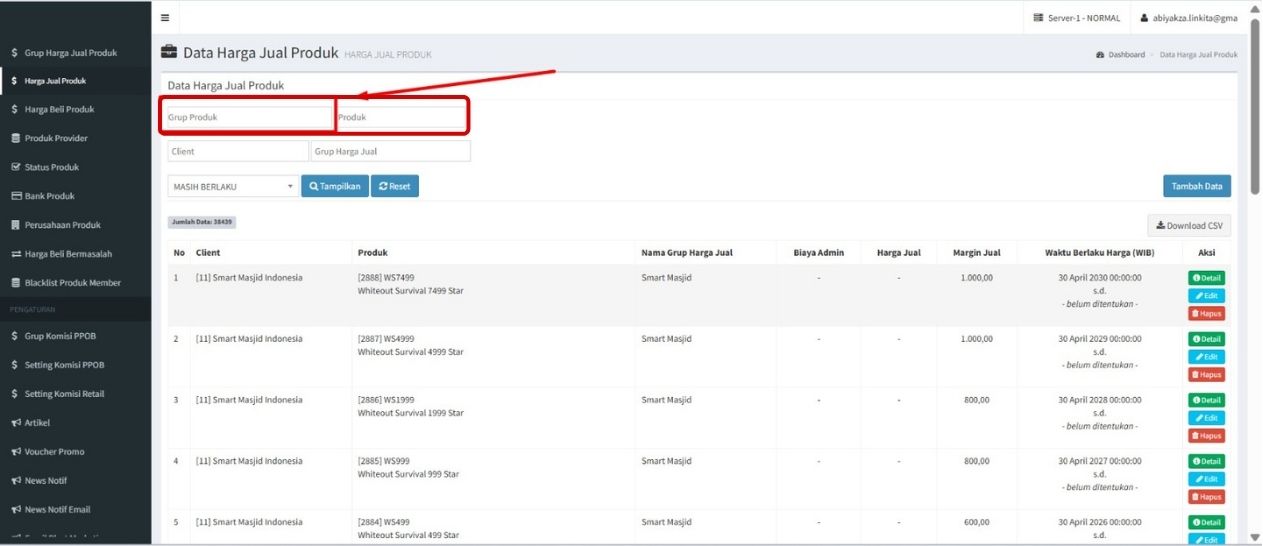Focus the Grup Harga Jual filter field
The image size is (1263, 546).
(390, 151)
